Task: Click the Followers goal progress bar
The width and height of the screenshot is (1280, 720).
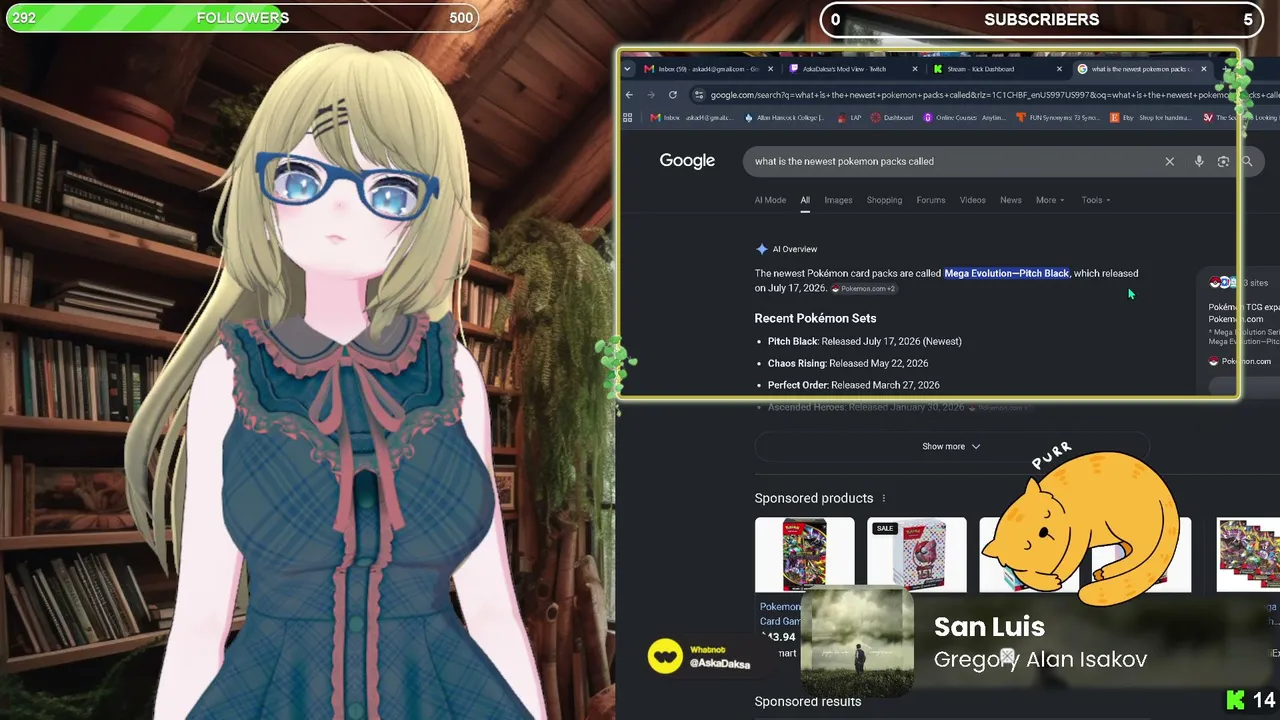Action: (x=242, y=18)
